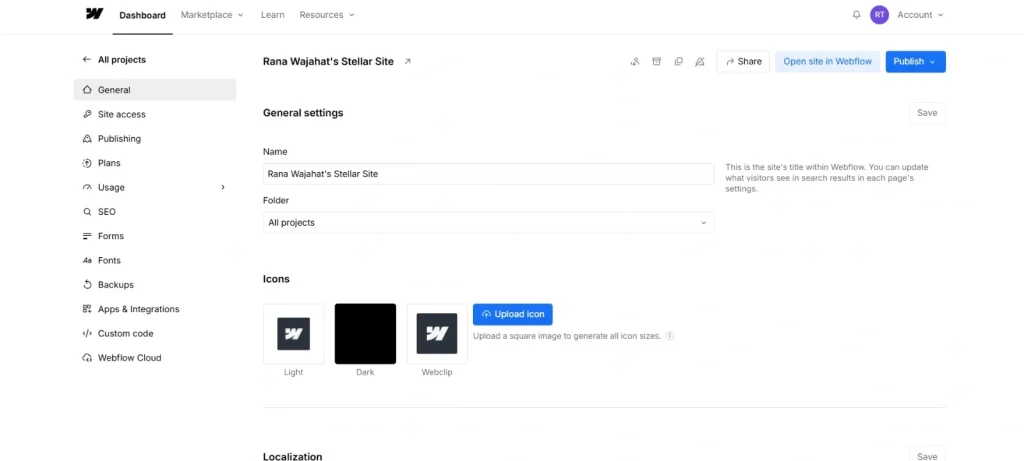The image size is (1024, 461).
Task: Click the Aa icon for Fonts
Action: 87,261
